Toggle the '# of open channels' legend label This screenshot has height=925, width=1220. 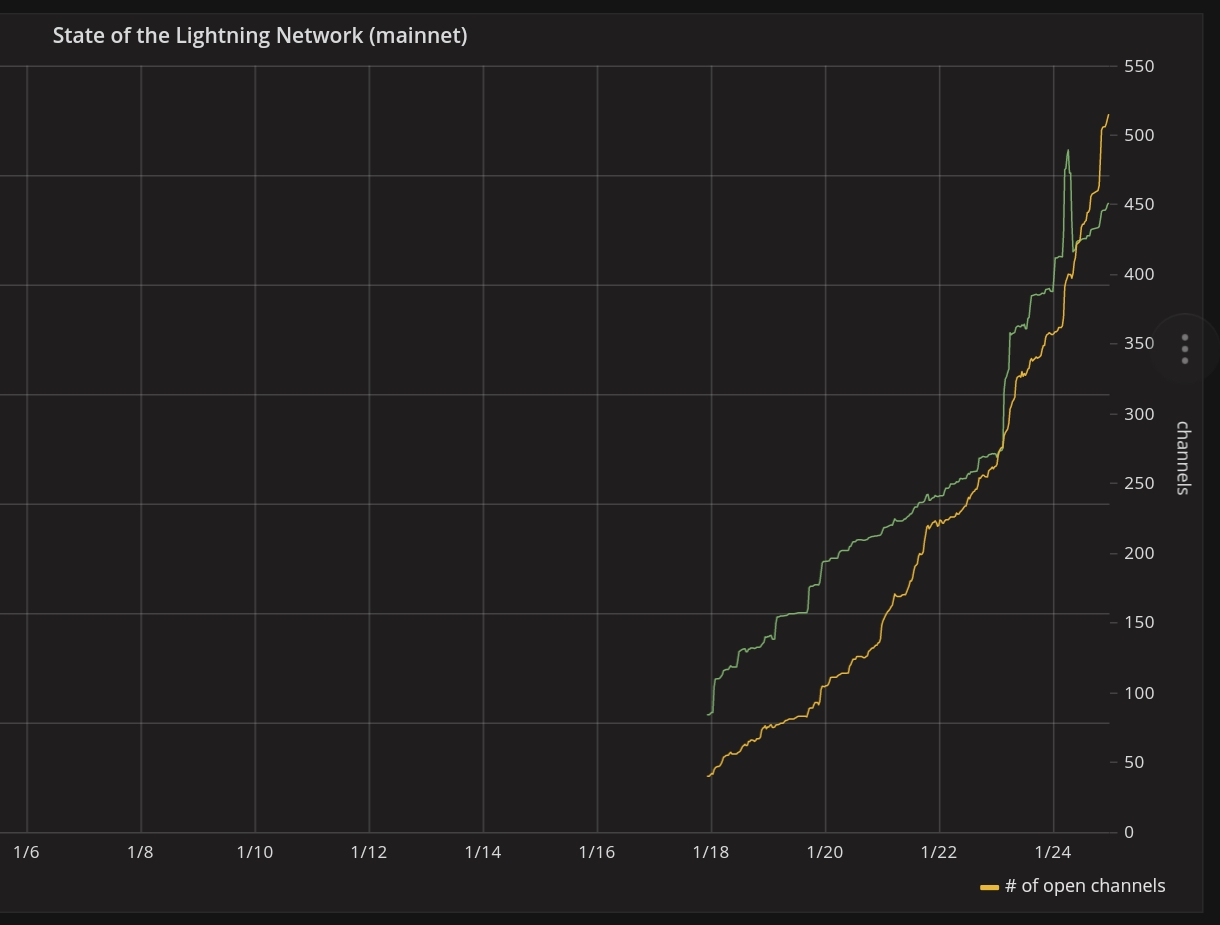coord(1084,886)
